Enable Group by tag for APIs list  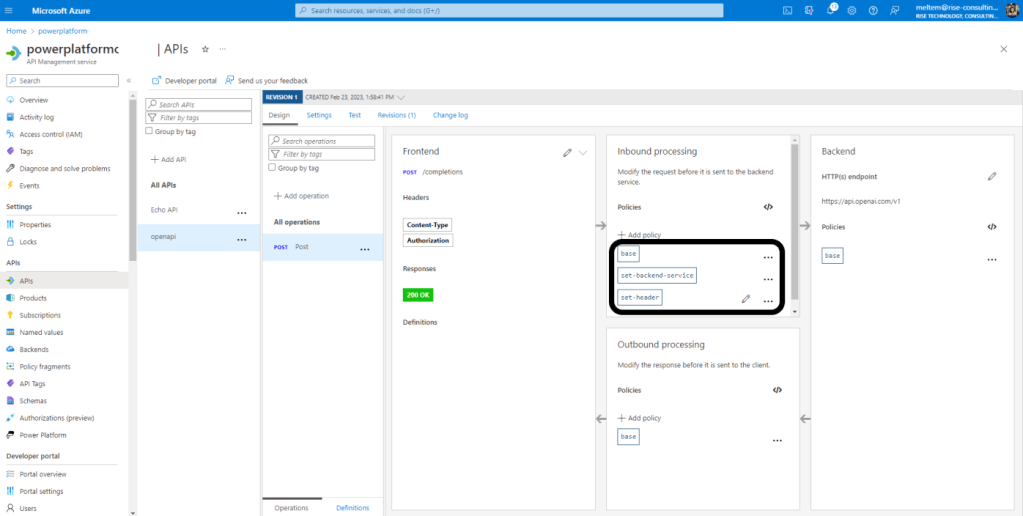tap(150, 131)
